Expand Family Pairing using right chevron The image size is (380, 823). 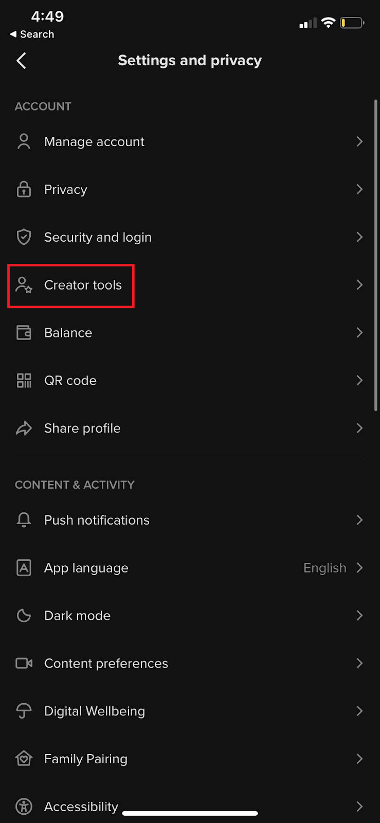tap(360, 759)
